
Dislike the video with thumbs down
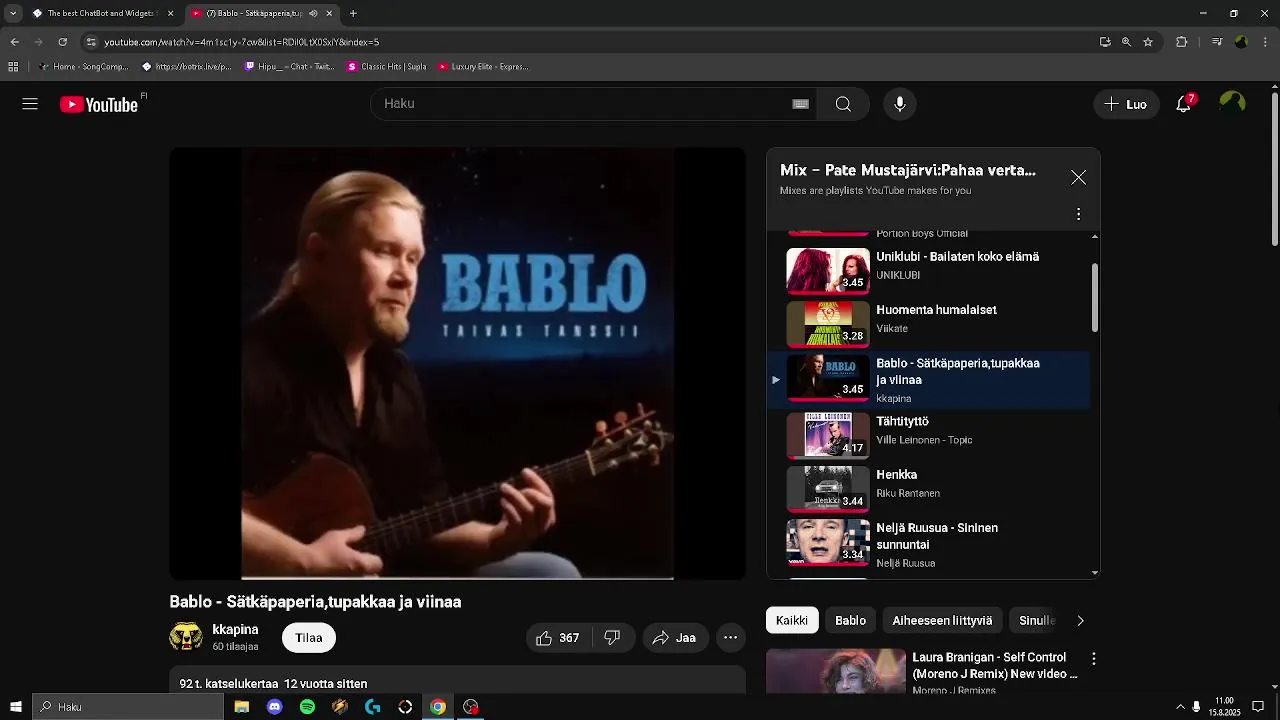[x=612, y=638]
